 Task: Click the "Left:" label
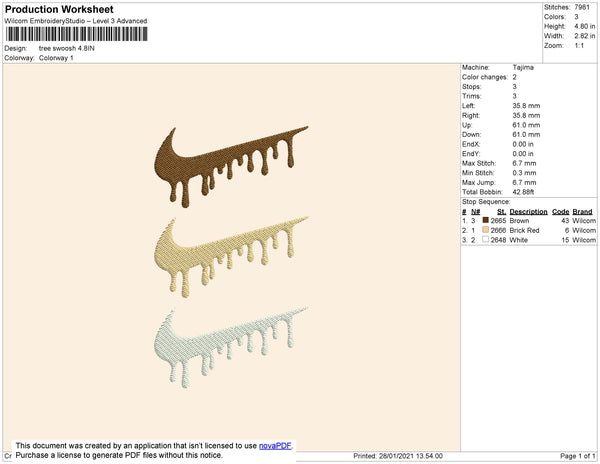468,106
